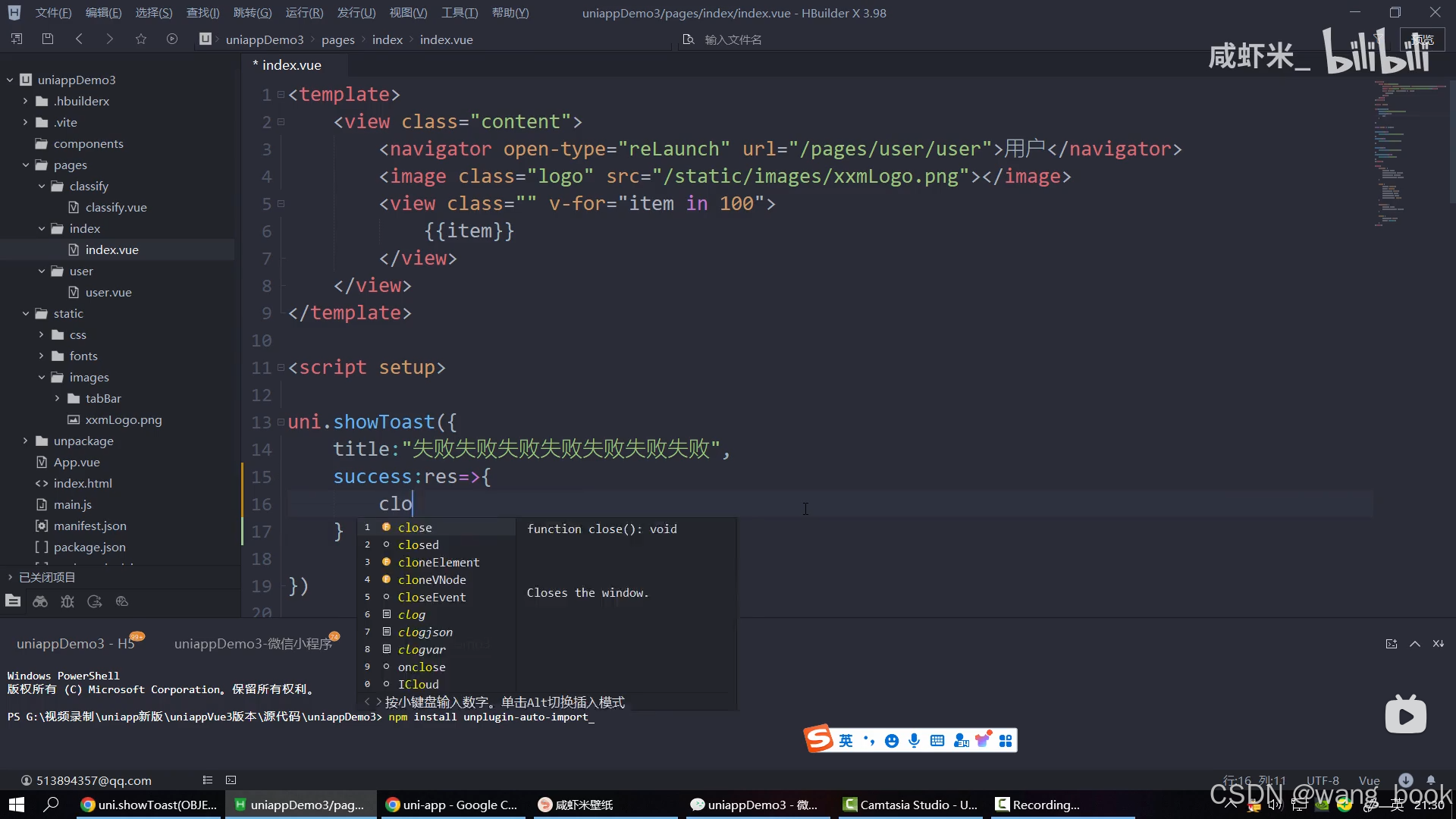Click the star bookmark icon
This screenshot has height=819, width=1456.
click(141, 39)
